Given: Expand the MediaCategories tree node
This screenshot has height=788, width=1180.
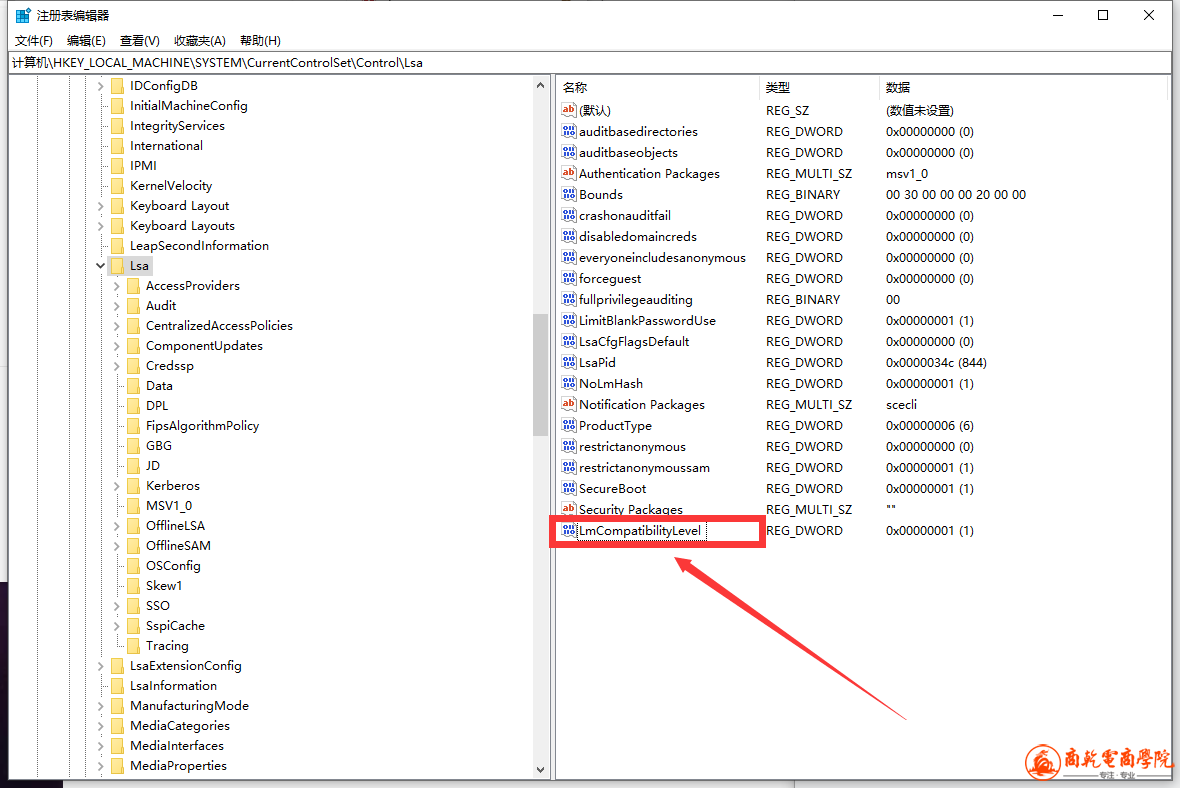Looking at the screenshot, I should pyautogui.click(x=100, y=726).
